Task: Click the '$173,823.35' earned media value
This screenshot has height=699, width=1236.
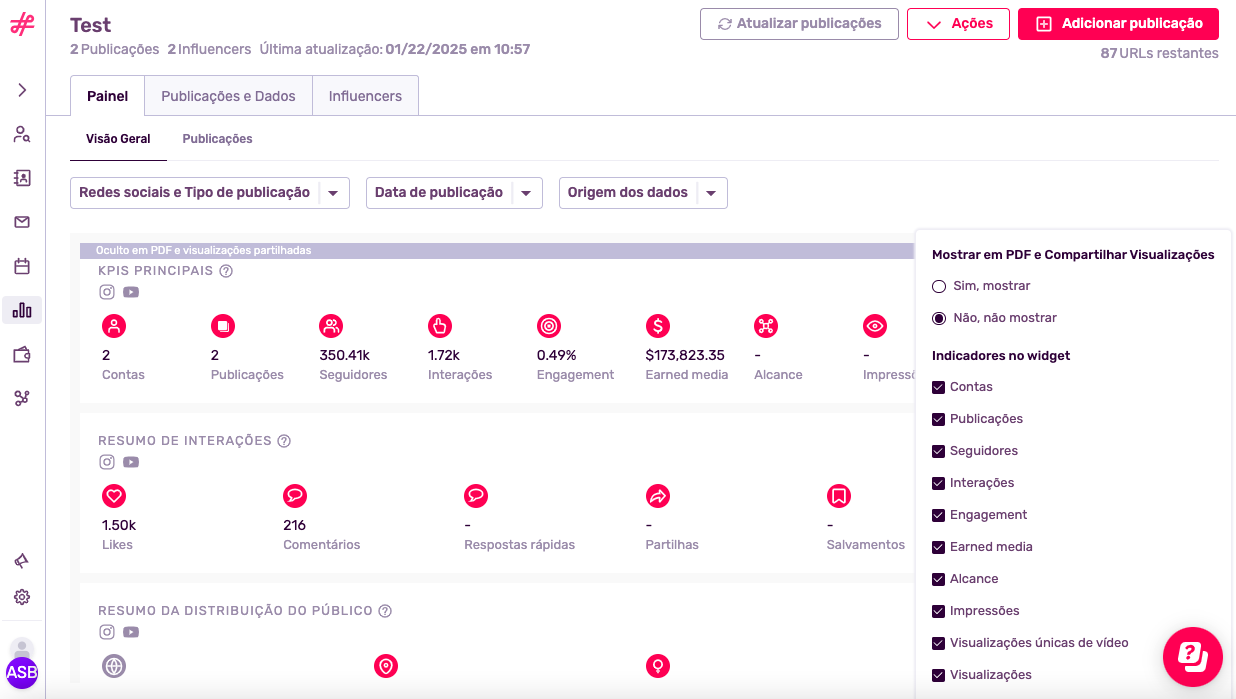Action: point(685,355)
